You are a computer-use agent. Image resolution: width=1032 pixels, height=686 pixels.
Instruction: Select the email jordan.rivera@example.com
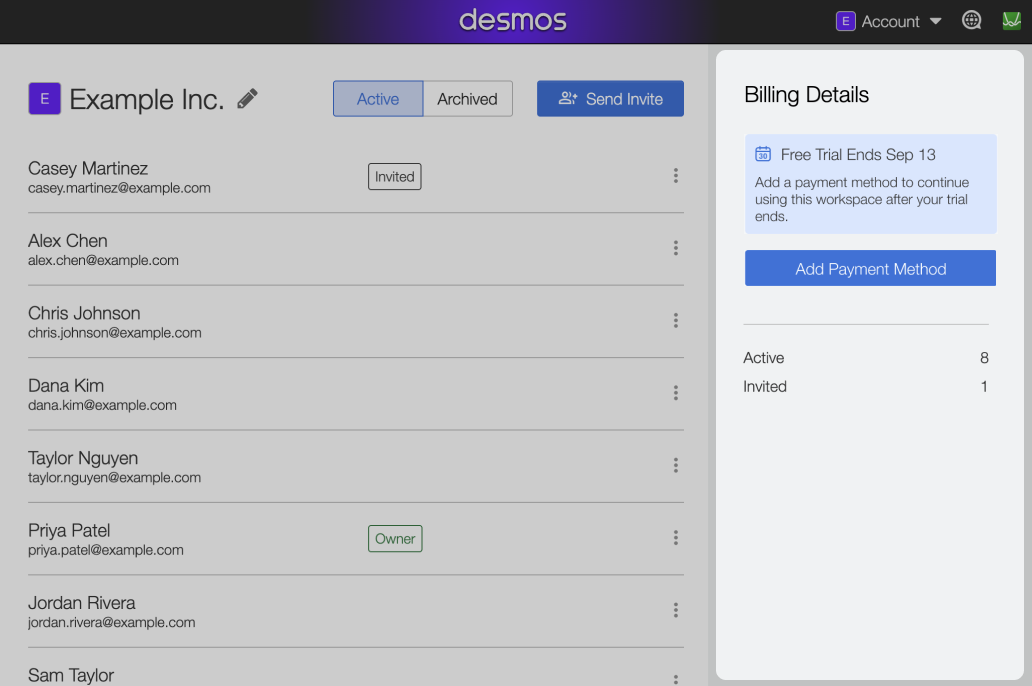click(x=111, y=623)
